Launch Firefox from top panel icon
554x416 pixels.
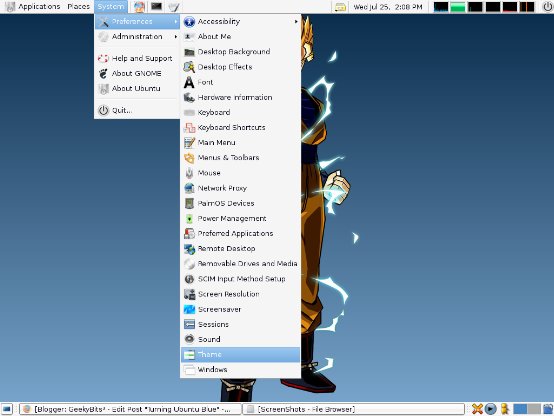[x=139, y=6]
